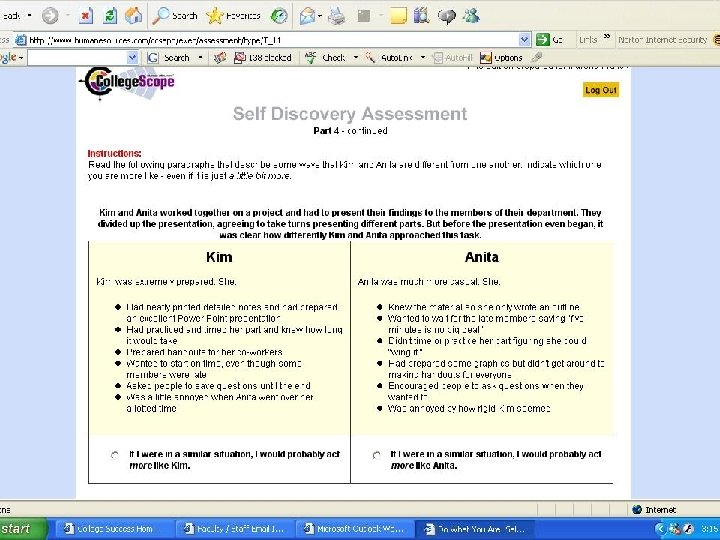Switch to Microsoft Outlook taskbar window
Image resolution: width=720 pixels, height=540 pixels.
pyautogui.click(x=355, y=529)
